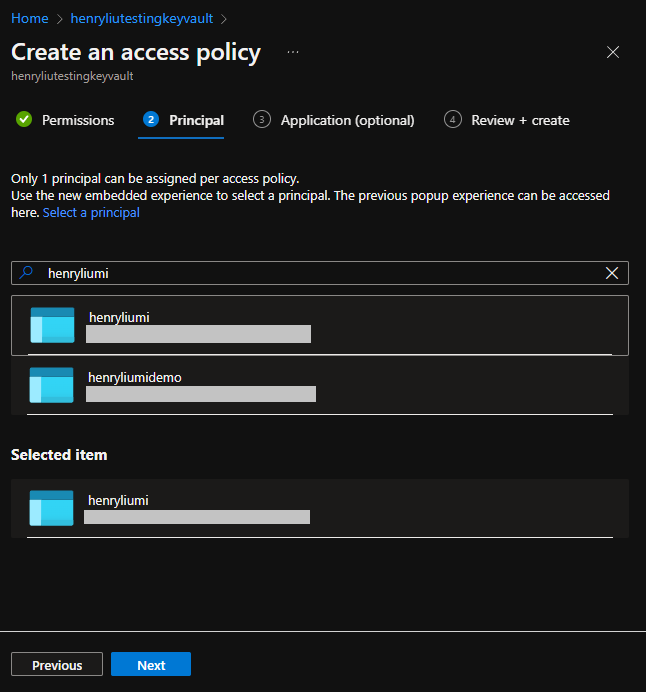The width and height of the screenshot is (646, 692).
Task: Open the ellipsis more options menu
Action: (293, 52)
